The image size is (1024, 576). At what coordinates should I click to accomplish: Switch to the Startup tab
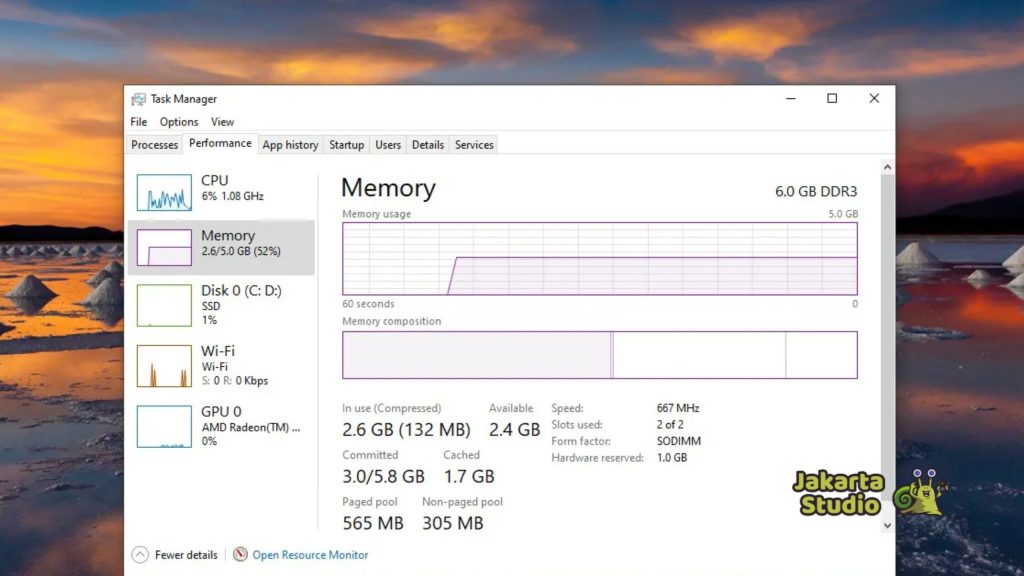pyautogui.click(x=347, y=145)
